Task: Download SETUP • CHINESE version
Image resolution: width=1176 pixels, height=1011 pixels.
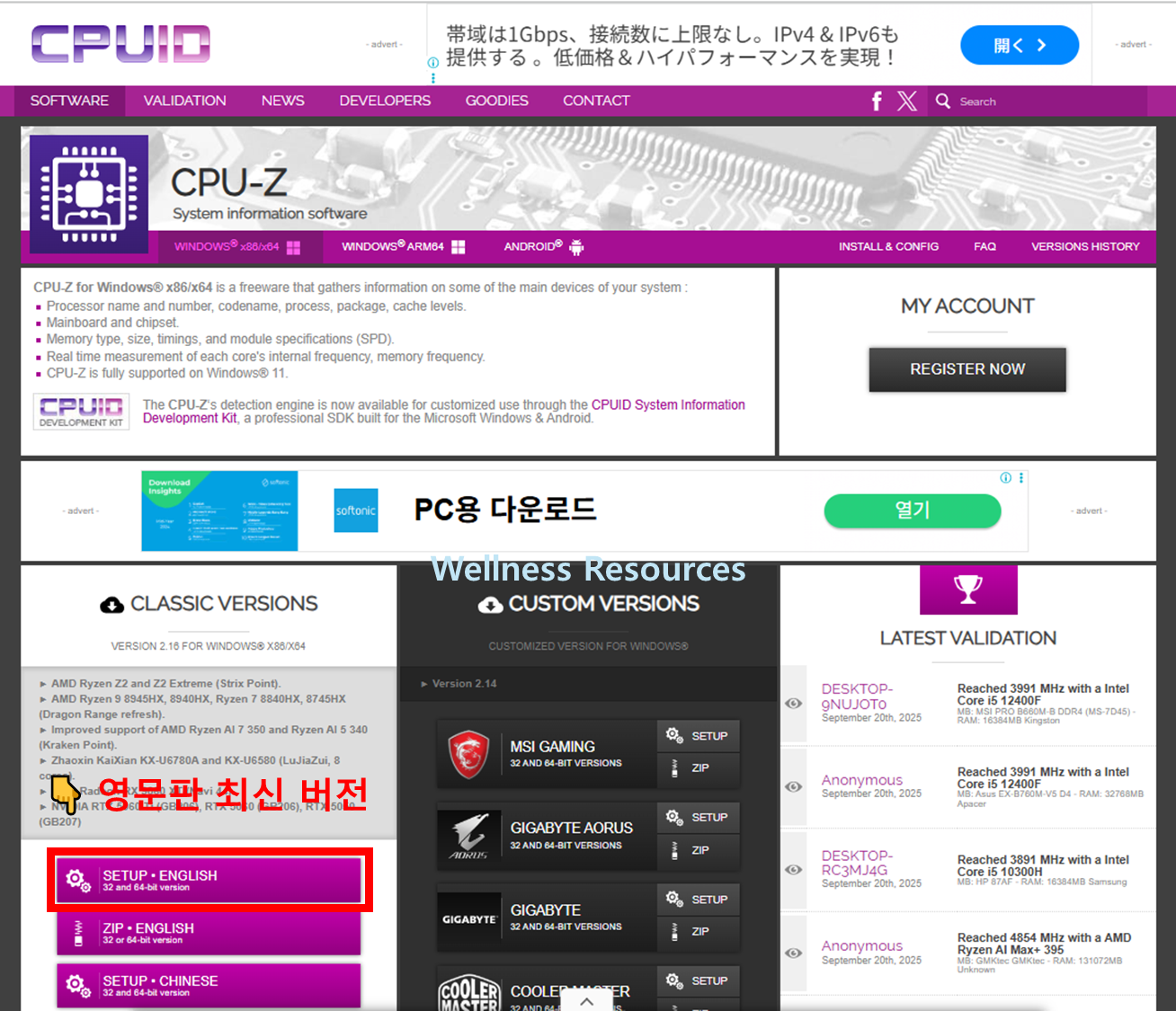Action: coord(209,986)
